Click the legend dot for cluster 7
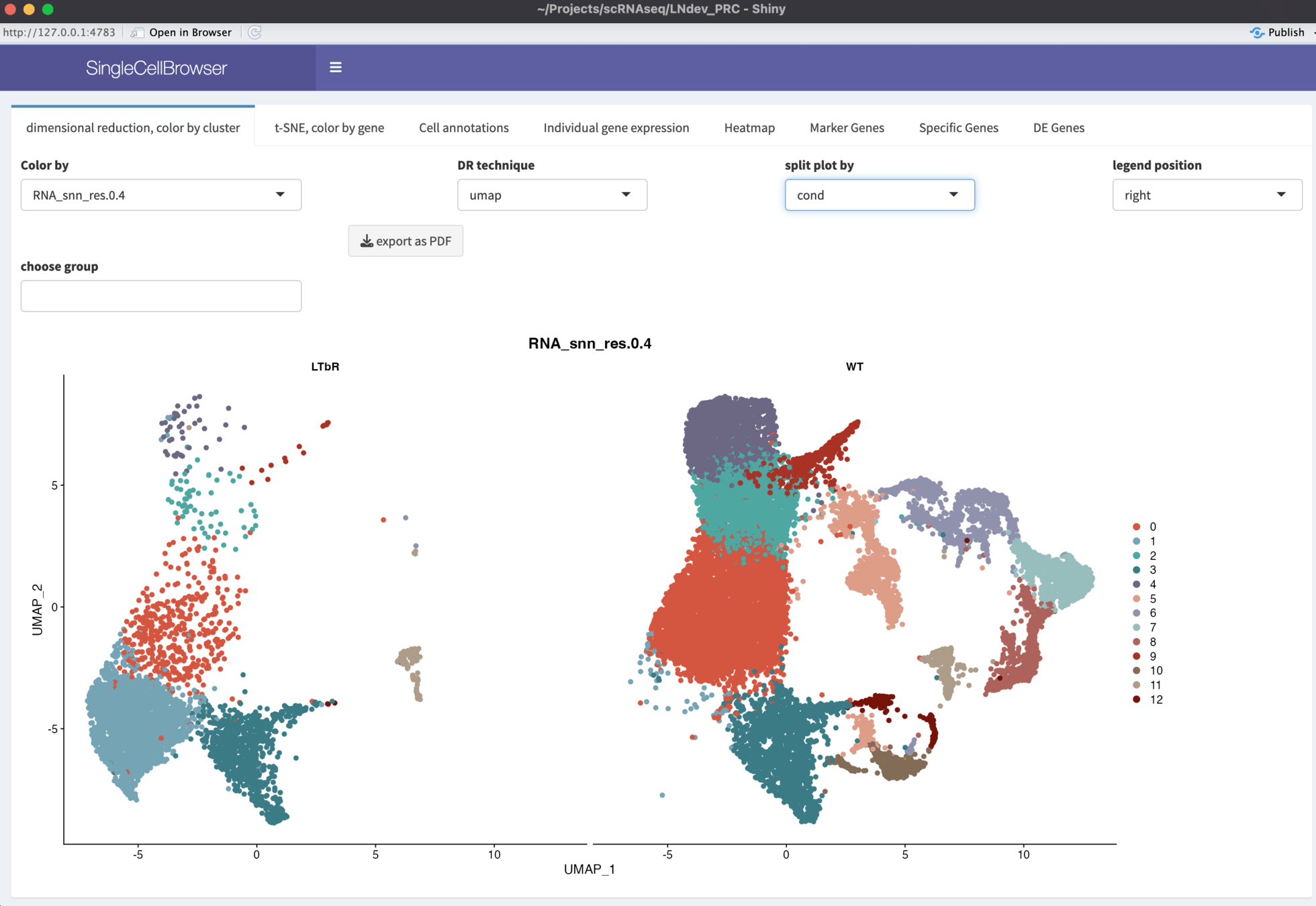Image resolution: width=1316 pixels, height=906 pixels. click(x=1136, y=627)
